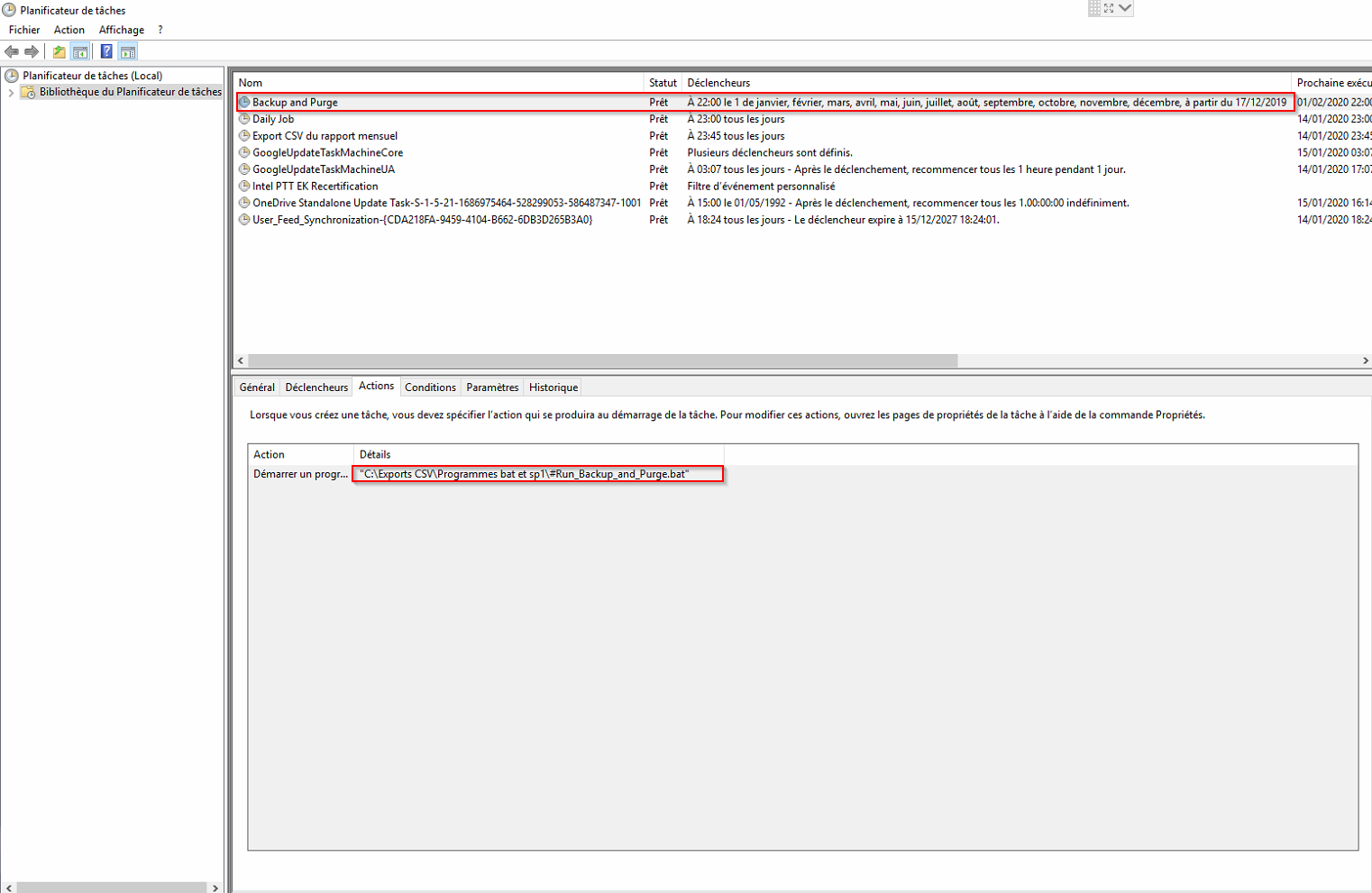1372x893 pixels.
Task: Select the Démarrer un programme action row
Action: pos(300,474)
